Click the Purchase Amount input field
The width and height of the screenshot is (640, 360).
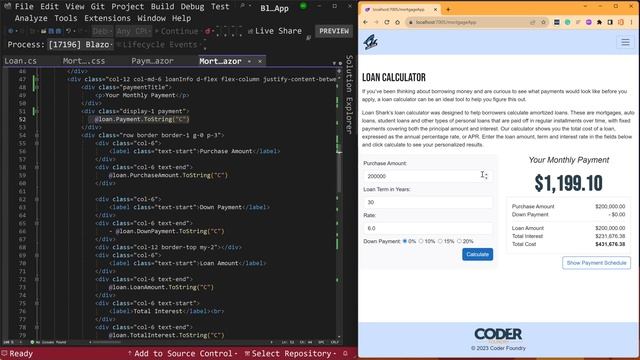coord(427,176)
